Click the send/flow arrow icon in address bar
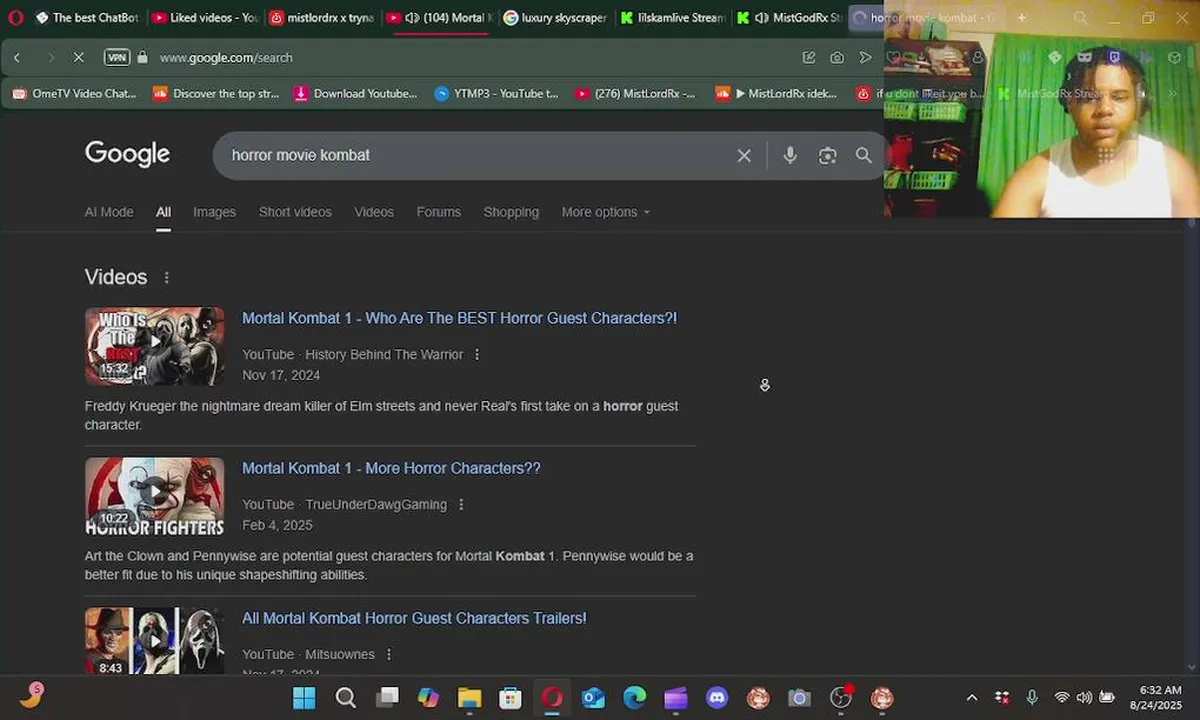 tap(865, 57)
